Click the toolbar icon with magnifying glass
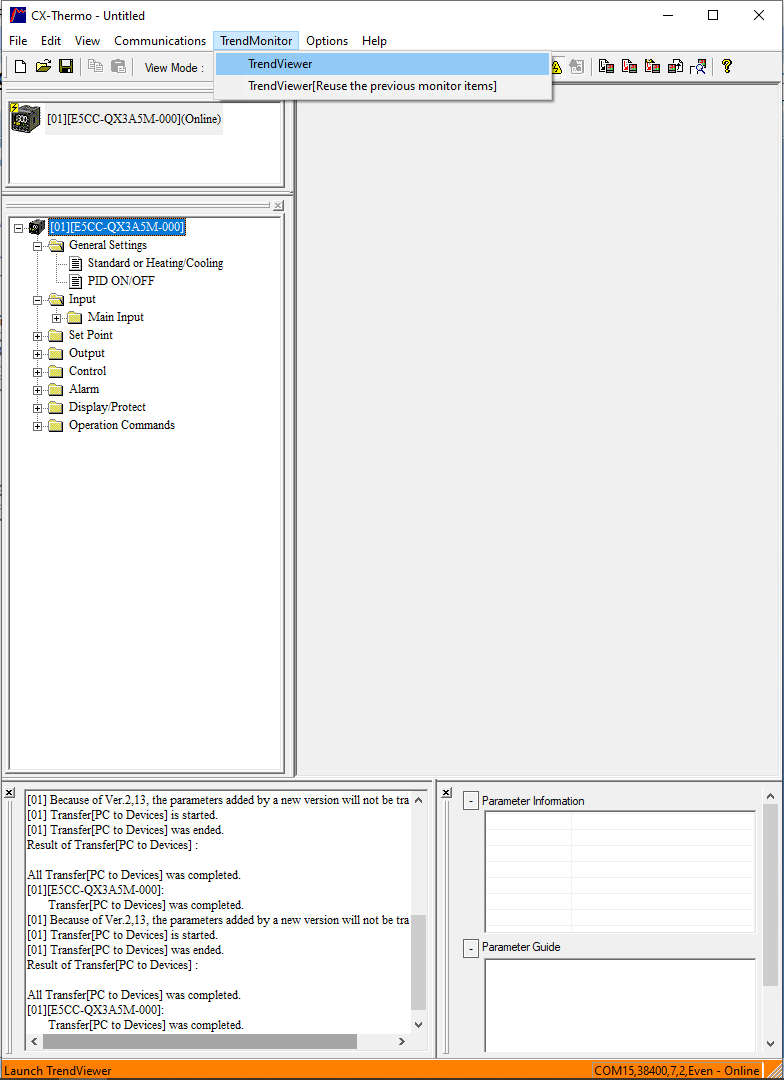Image resolution: width=784 pixels, height=1080 pixels. (x=698, y=67)
